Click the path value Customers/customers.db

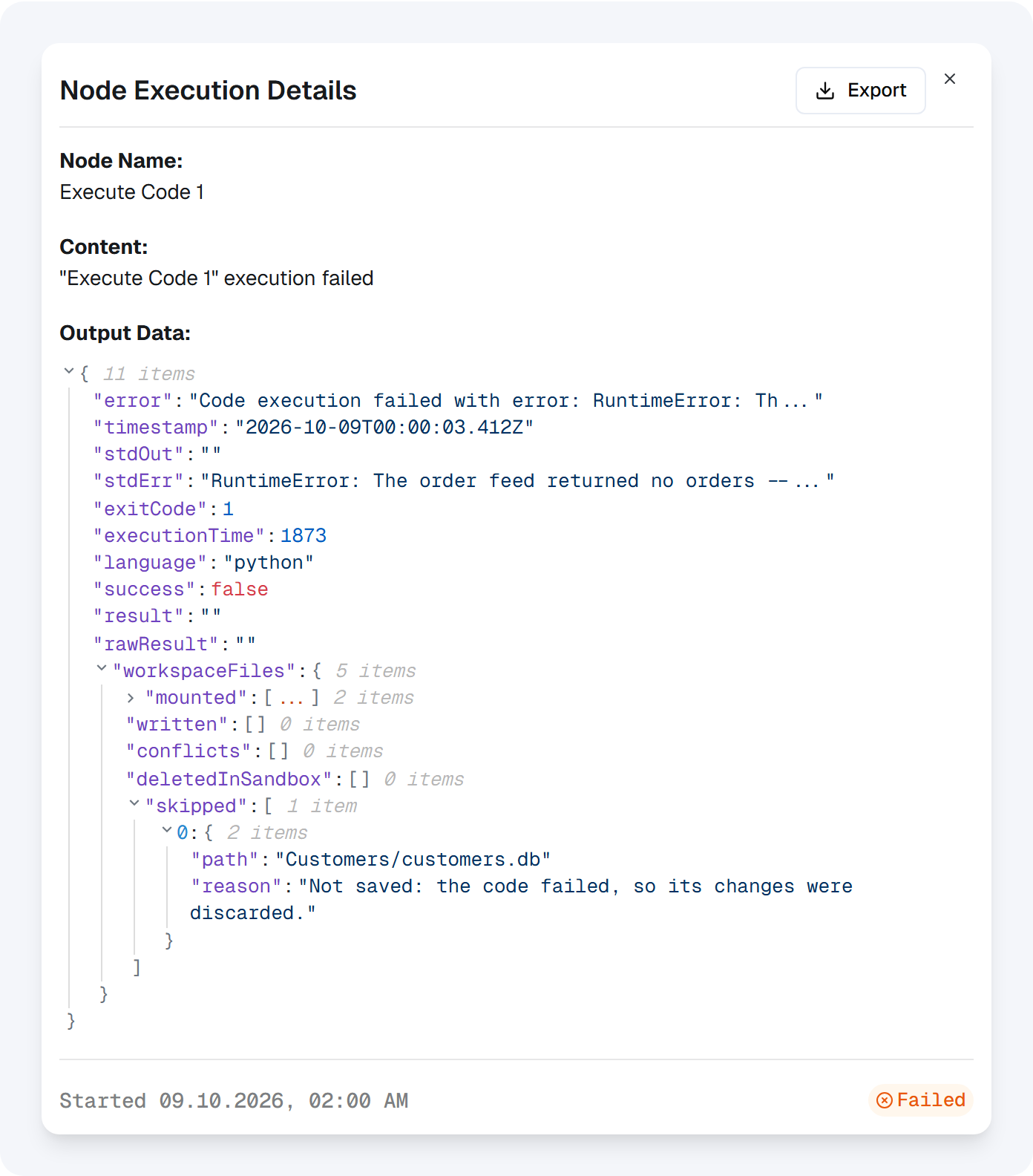tap(413, 860)
